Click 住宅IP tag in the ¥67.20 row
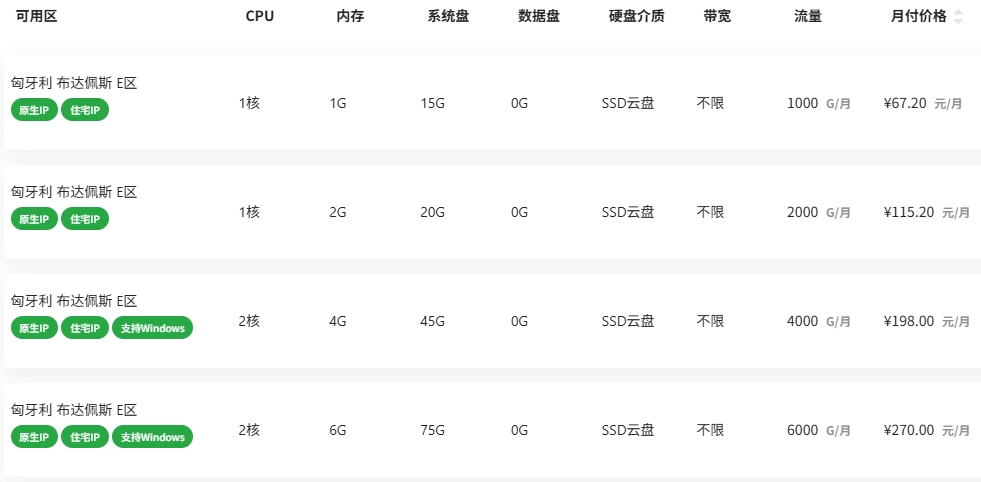The width and height of the screenshot is (981, 482). pos(85,110)
